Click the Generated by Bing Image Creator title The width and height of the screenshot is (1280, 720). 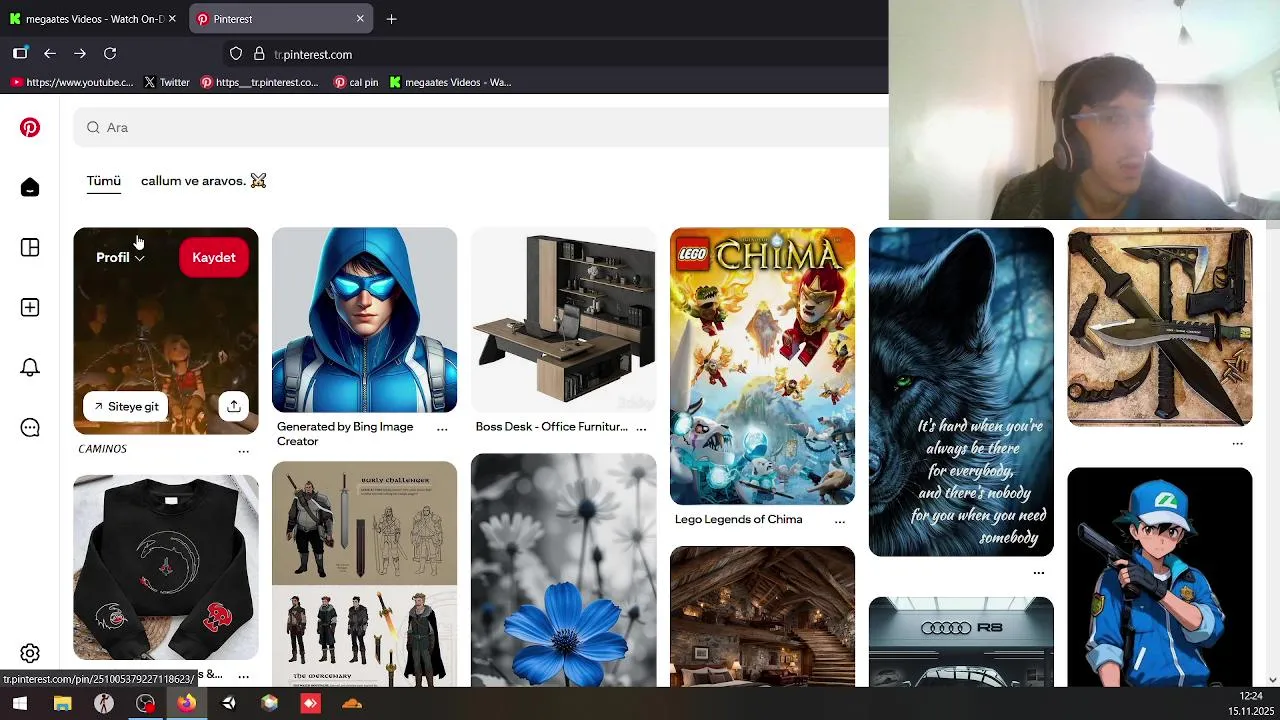345,434
